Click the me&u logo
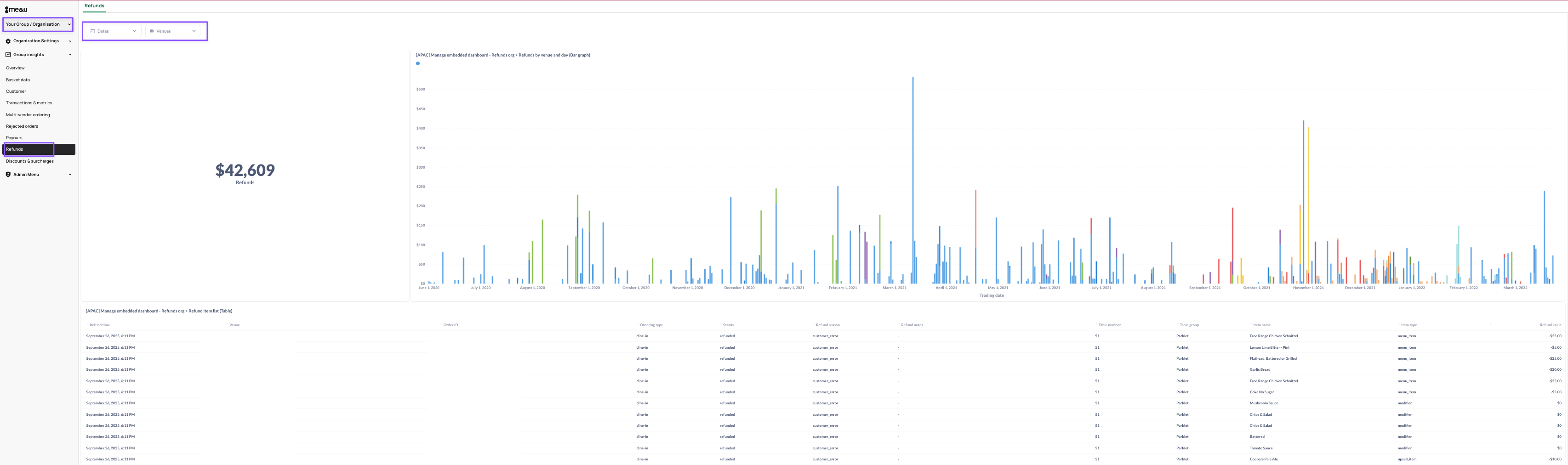1568x465 pixels. (16, 10)
